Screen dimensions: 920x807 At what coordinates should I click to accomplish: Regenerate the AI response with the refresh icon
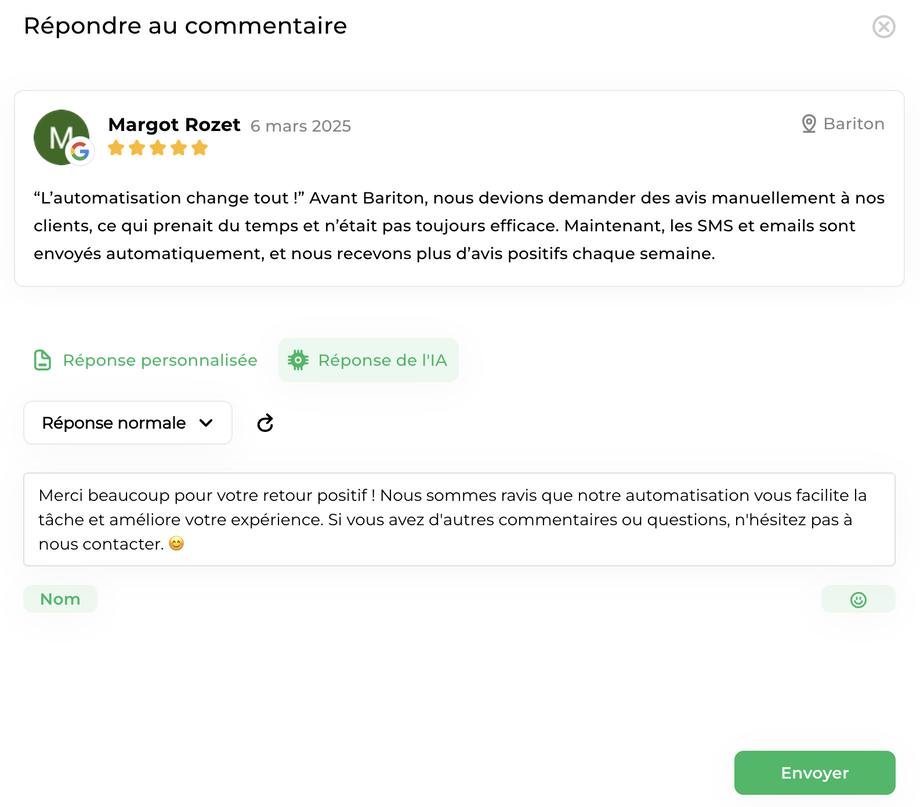[265, 423]
